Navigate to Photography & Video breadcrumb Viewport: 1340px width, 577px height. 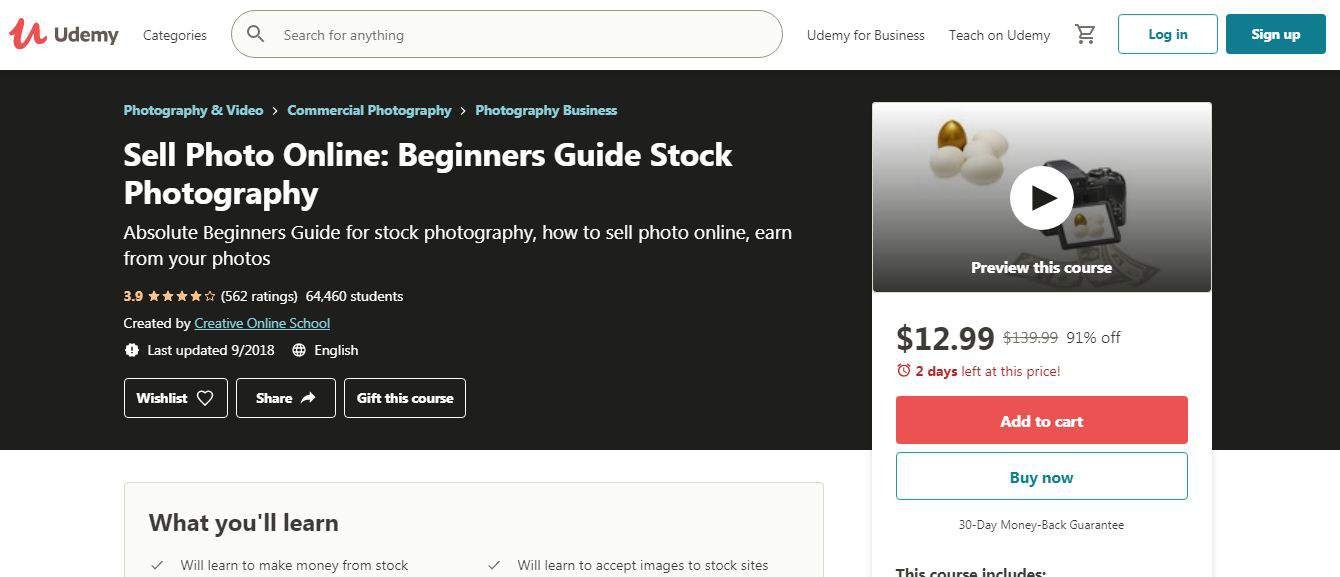point(193,110)
